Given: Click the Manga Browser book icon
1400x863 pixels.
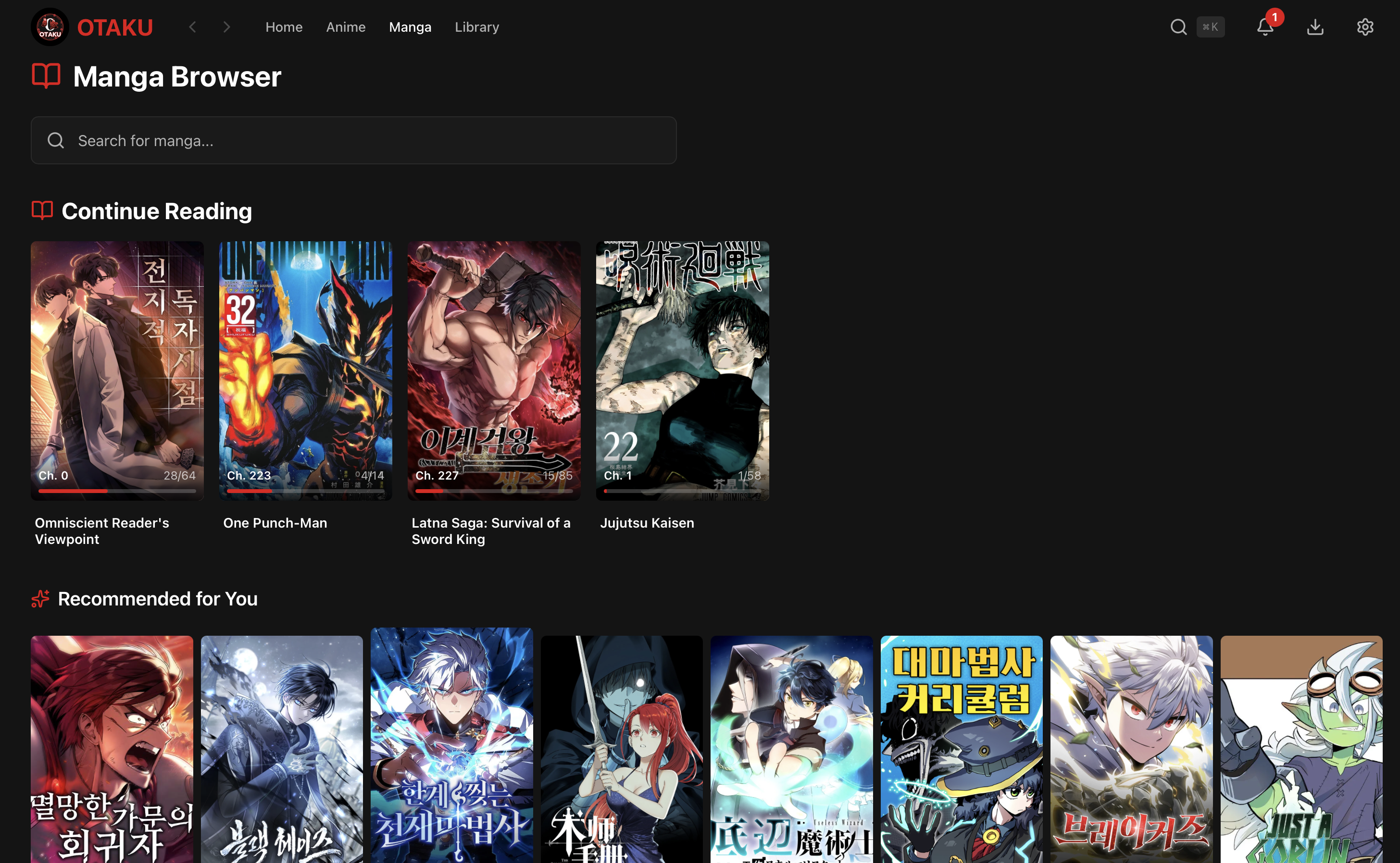Looking at the screenshot, I should tap(46, 76).
